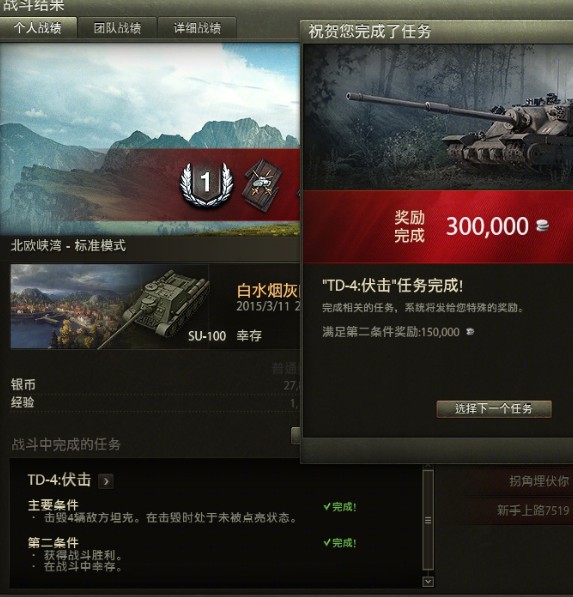573x597 pixels.
Task: Click the 银币 credits row
Action: (155, 385)
